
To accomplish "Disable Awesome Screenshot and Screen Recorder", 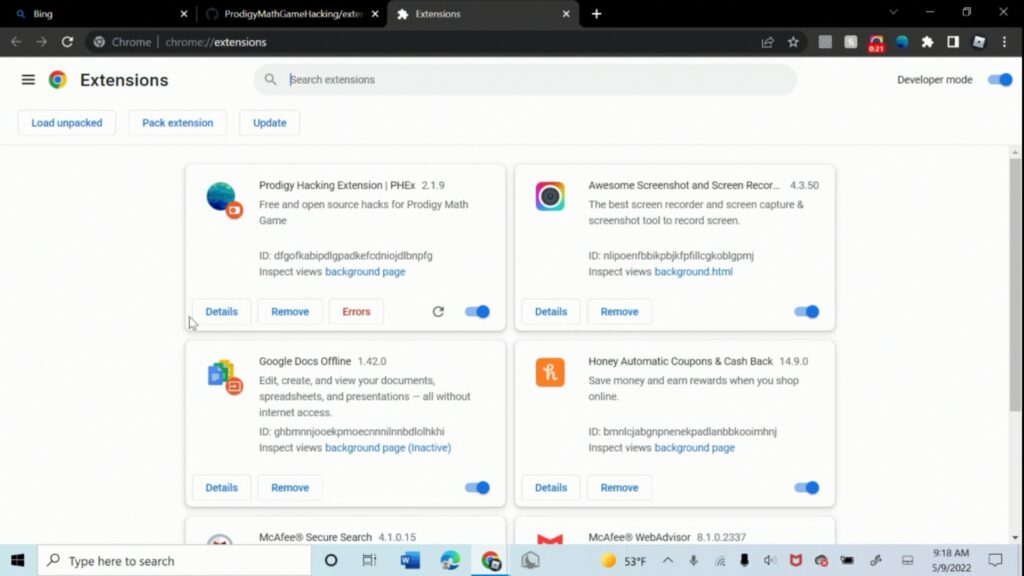I will [x=807, y=312].
